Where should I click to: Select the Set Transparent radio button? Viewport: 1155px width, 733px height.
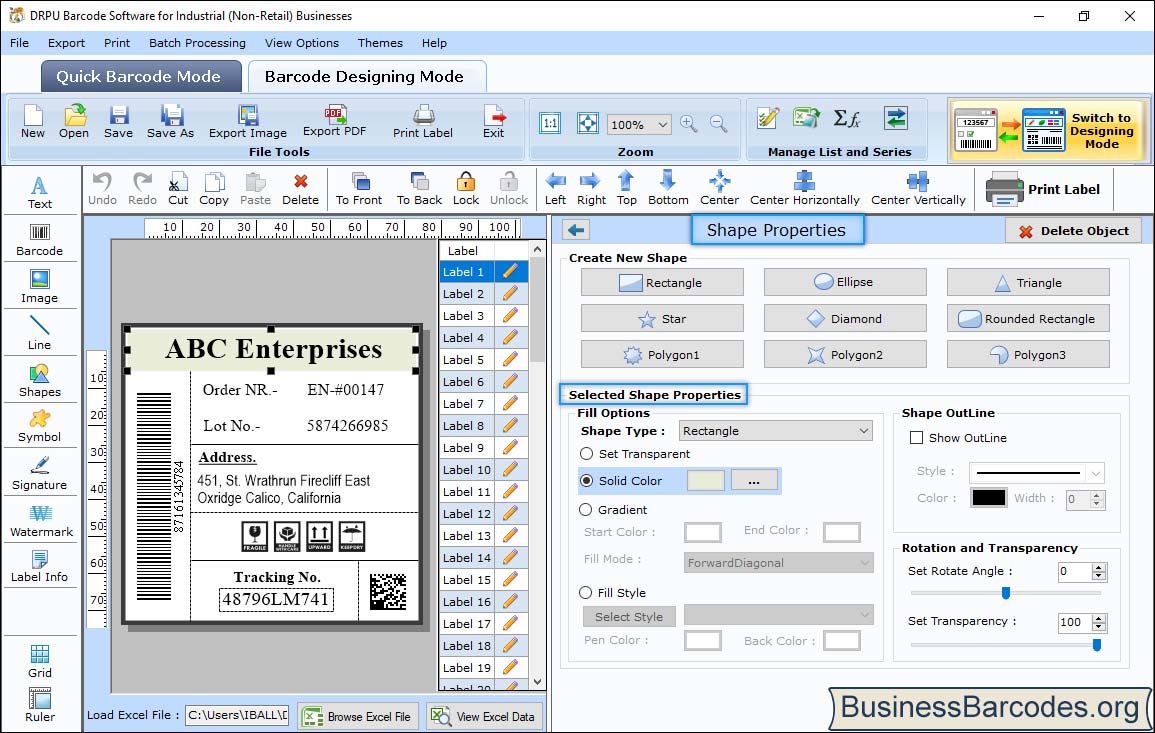pos(586,454)
